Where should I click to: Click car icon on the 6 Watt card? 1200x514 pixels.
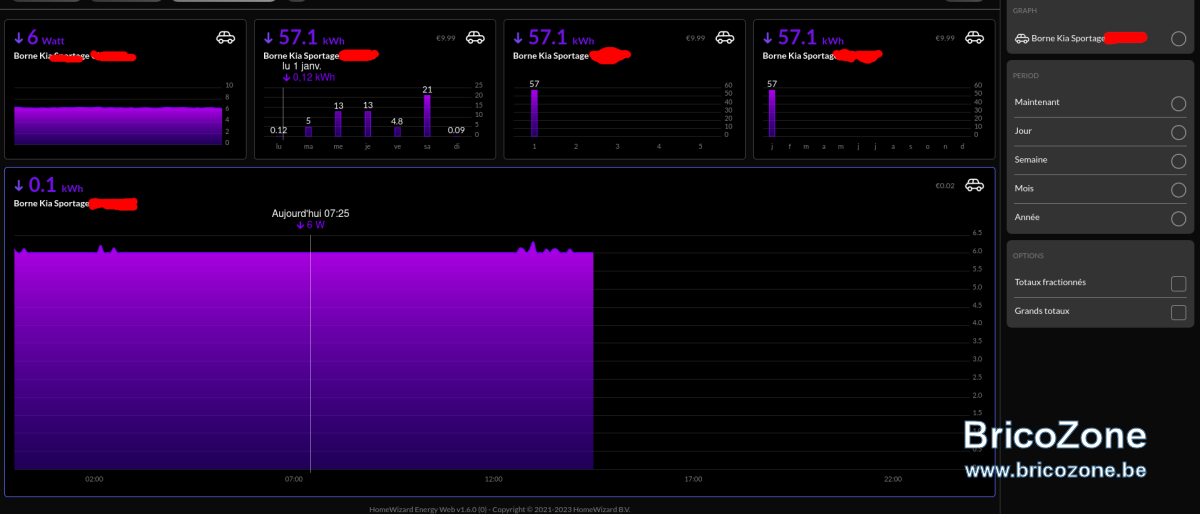coord(226,37)
